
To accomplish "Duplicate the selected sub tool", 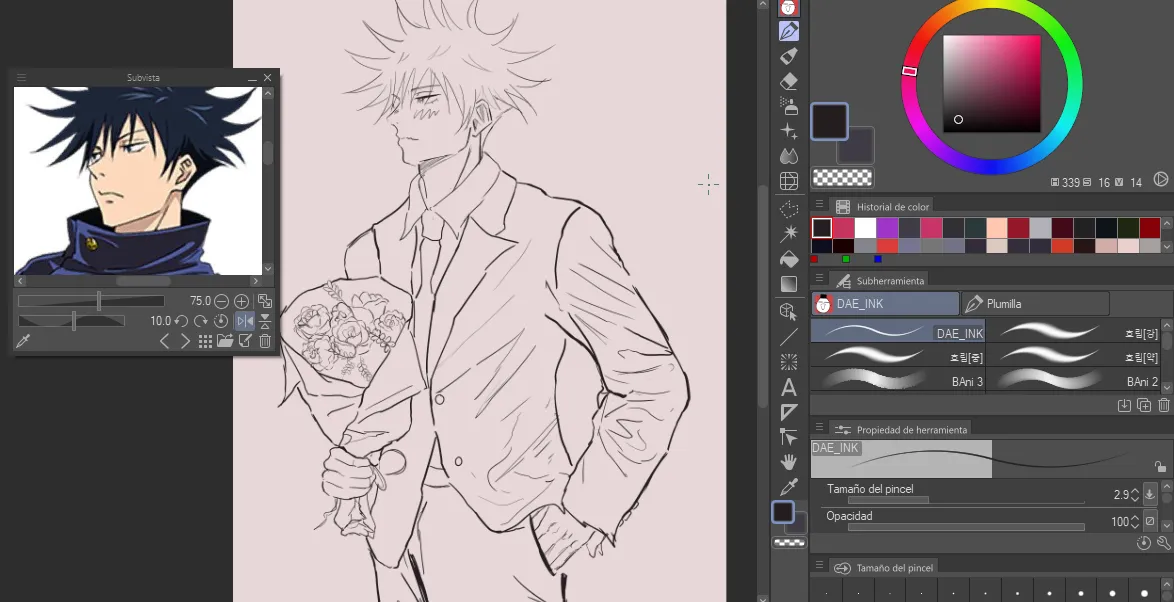I will coord(1143,405).
